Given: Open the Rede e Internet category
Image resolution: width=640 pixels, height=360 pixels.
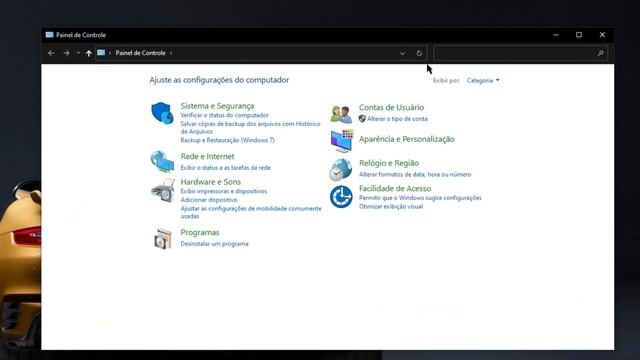Looking at the screenshot, I should [207, 156].
